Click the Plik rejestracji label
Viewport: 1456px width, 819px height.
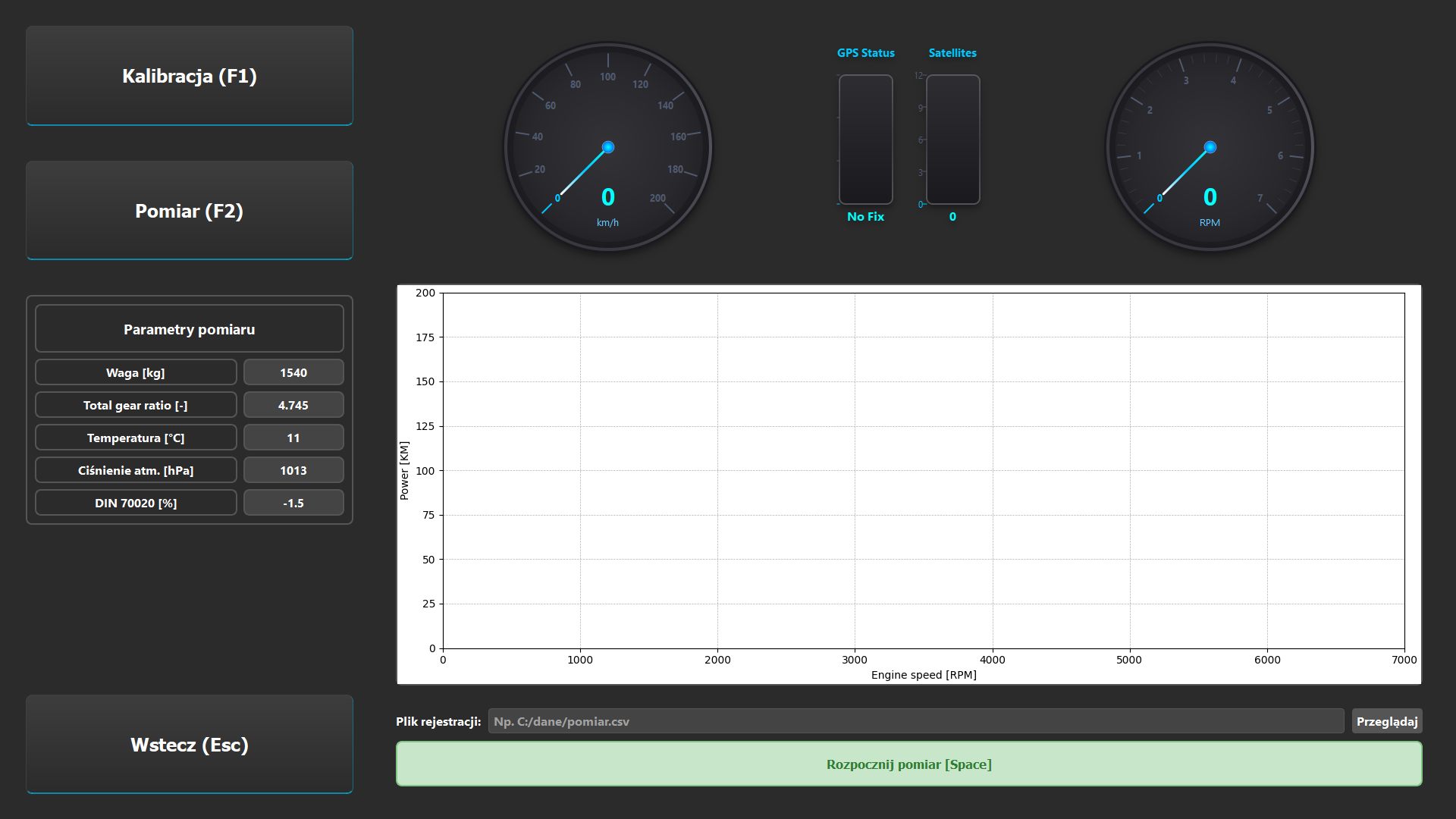[x=438, y=721]
